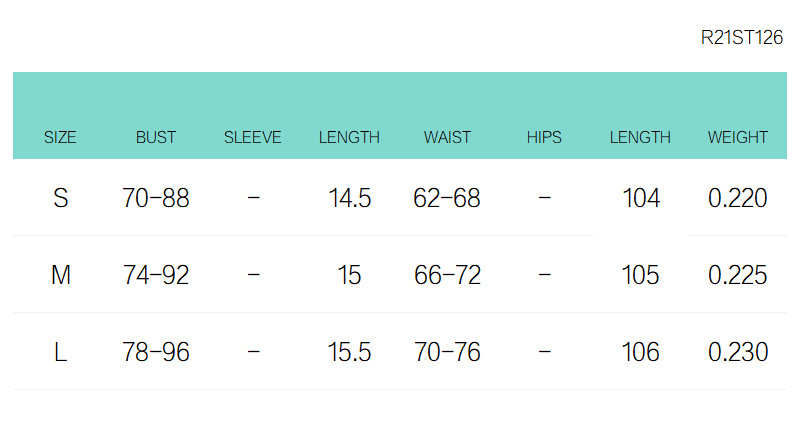Click the bust value 78-96

[155, 352]
